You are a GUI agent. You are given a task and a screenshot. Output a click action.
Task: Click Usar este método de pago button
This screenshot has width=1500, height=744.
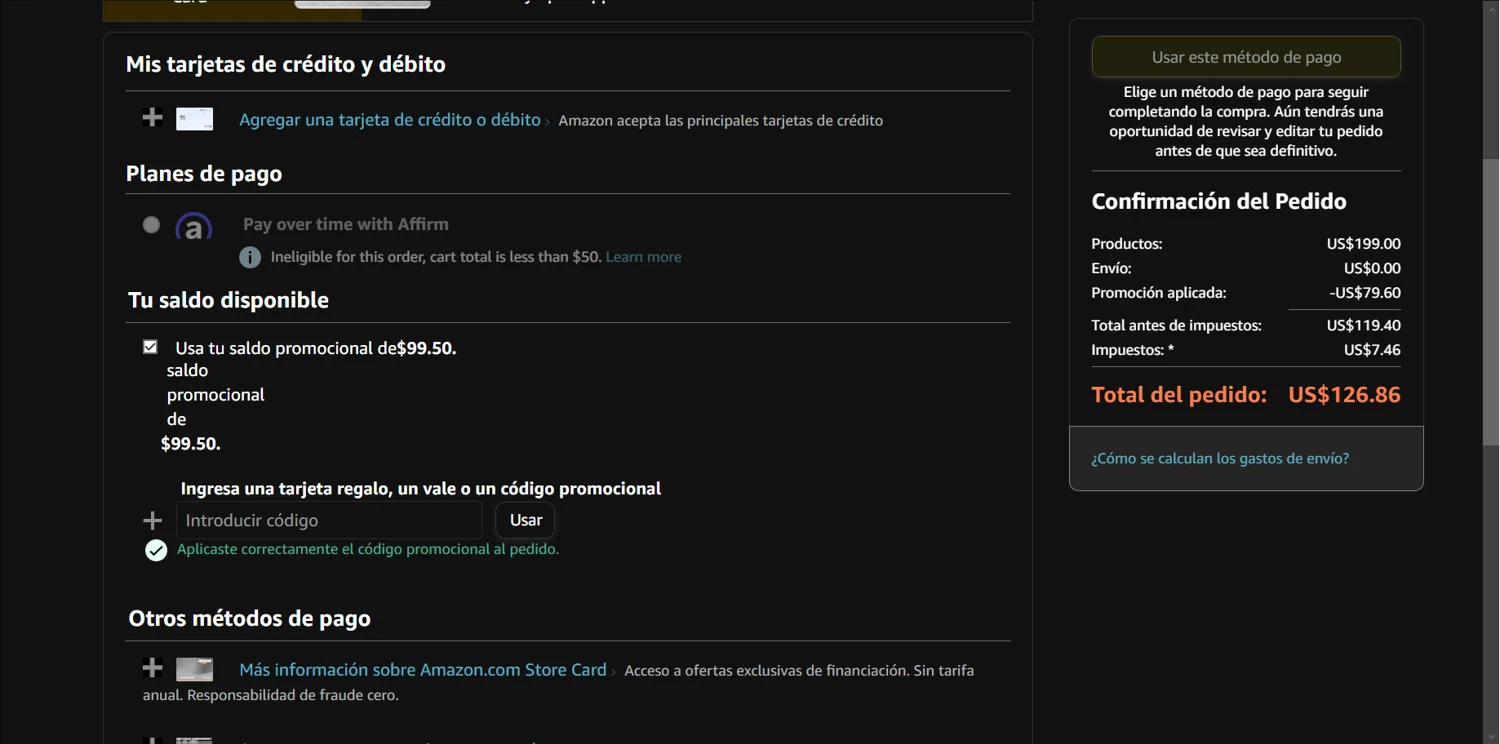(x=1246, y=57)
